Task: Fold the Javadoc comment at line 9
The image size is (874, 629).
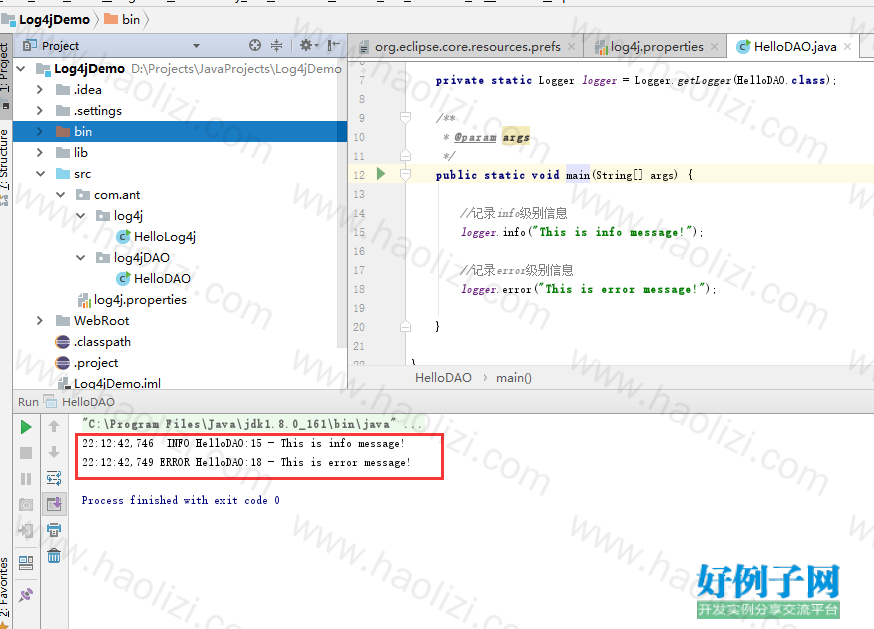Action: click(405, 118)
